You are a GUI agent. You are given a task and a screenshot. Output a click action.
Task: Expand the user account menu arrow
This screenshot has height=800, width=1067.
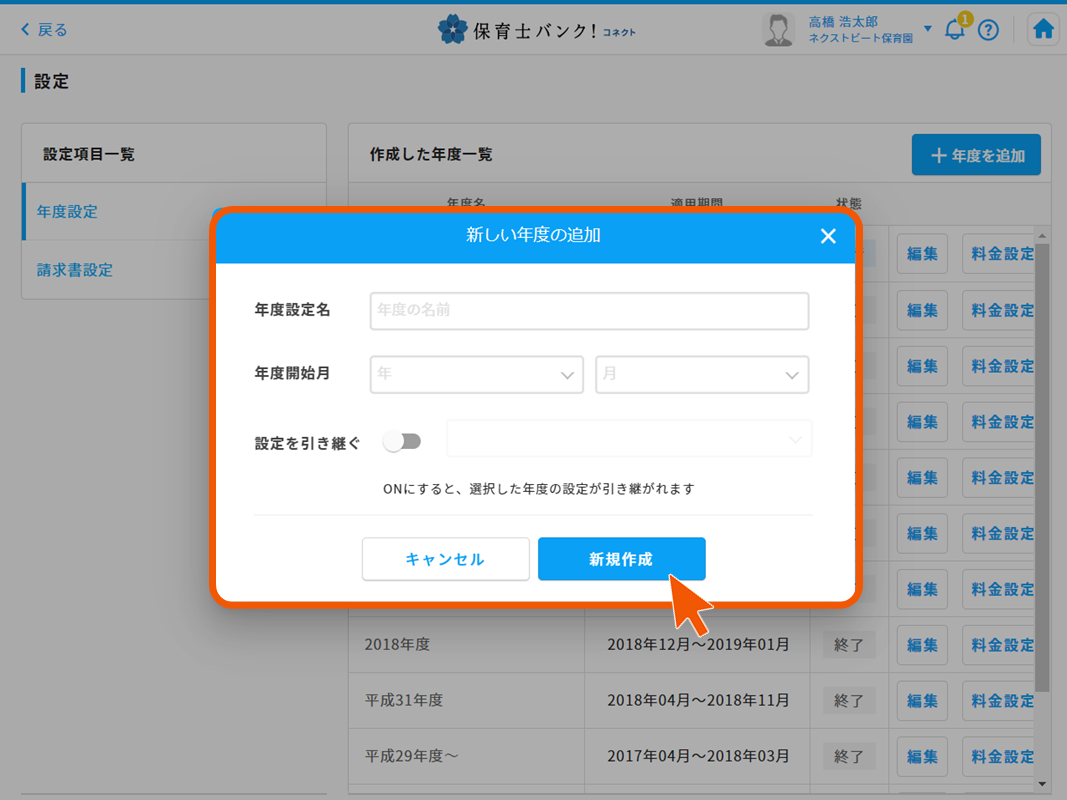pos(927,29)
